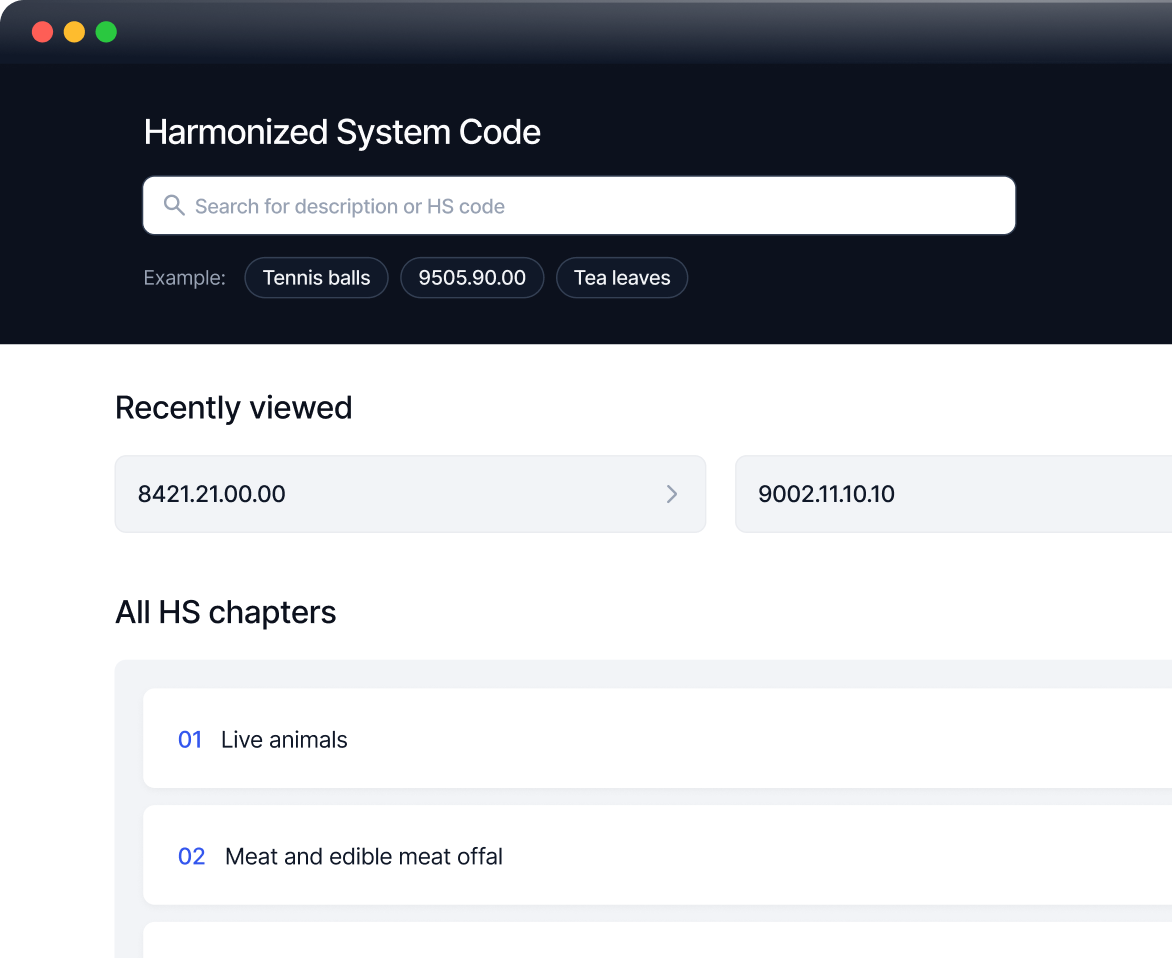Viewport: 1172px width, 958px height.
Task: Click the yellow minimize window button
Action: tap(74, 32)
